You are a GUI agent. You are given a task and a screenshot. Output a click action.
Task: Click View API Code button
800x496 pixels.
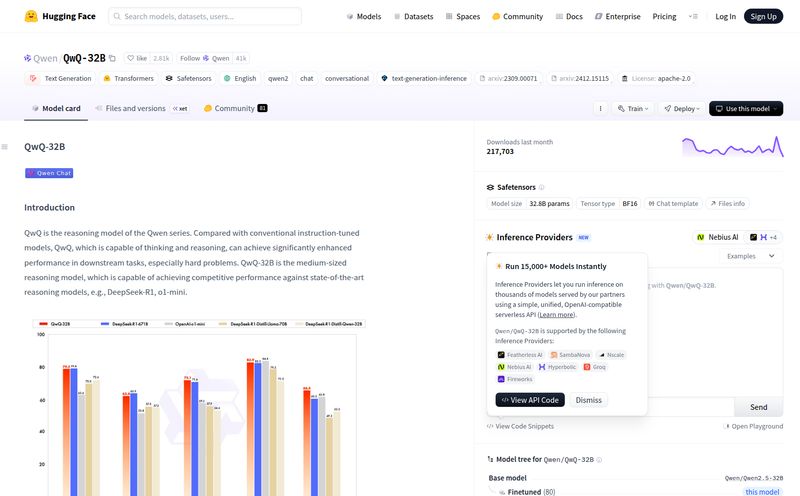click(x=530, y=400)
